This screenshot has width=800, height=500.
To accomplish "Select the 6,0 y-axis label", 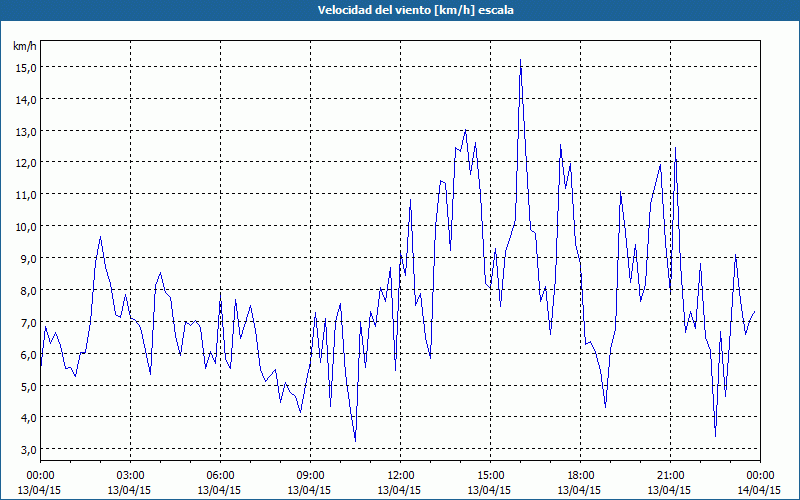I will click(28, 354).
